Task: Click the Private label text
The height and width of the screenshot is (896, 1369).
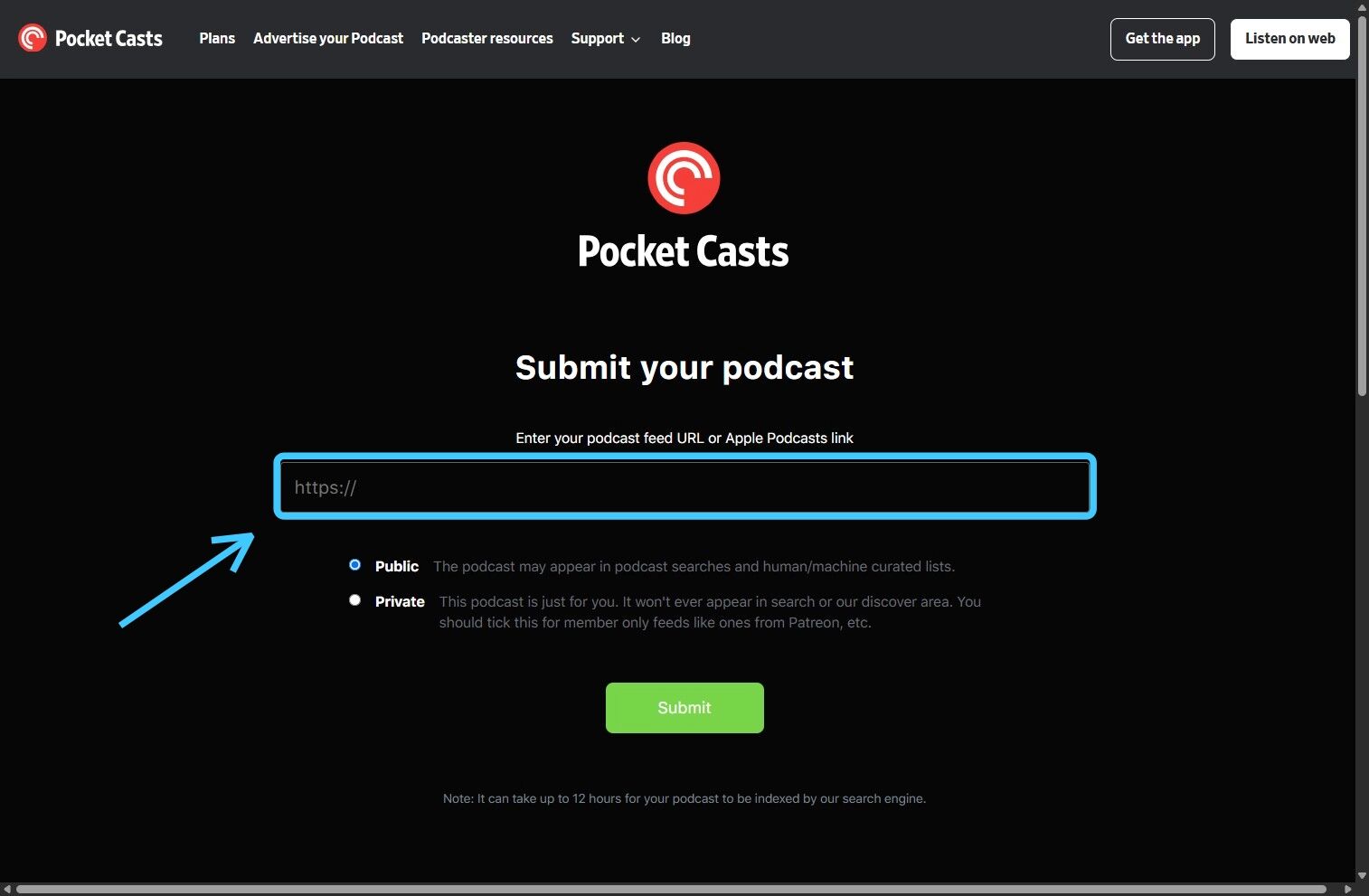Action: (400, 601)
